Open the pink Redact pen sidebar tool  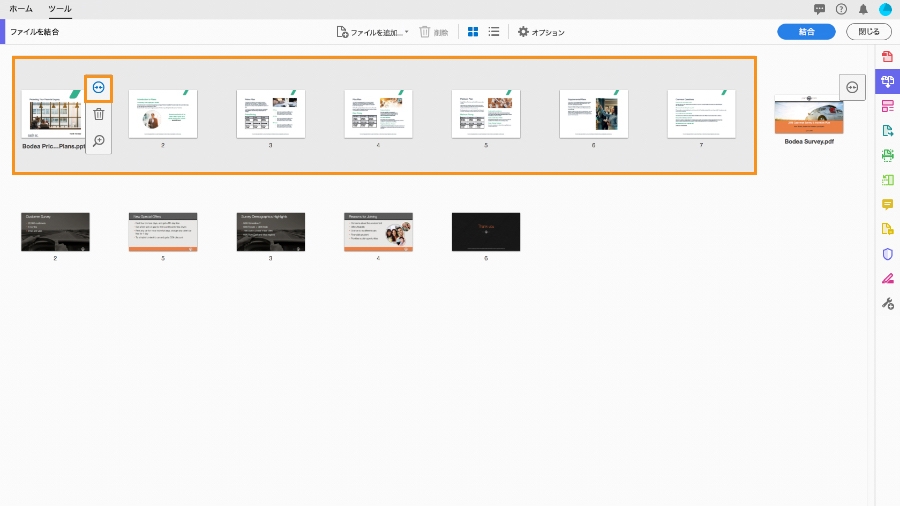click(887, 279)
